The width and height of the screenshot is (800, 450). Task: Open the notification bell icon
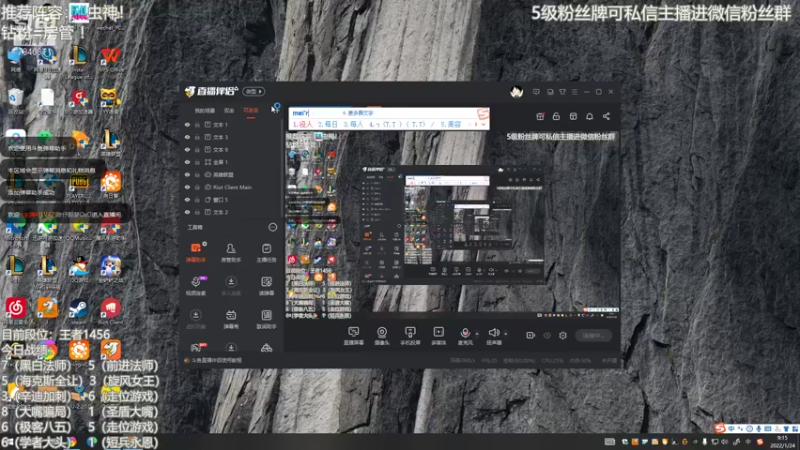click(x=589, y=116)
